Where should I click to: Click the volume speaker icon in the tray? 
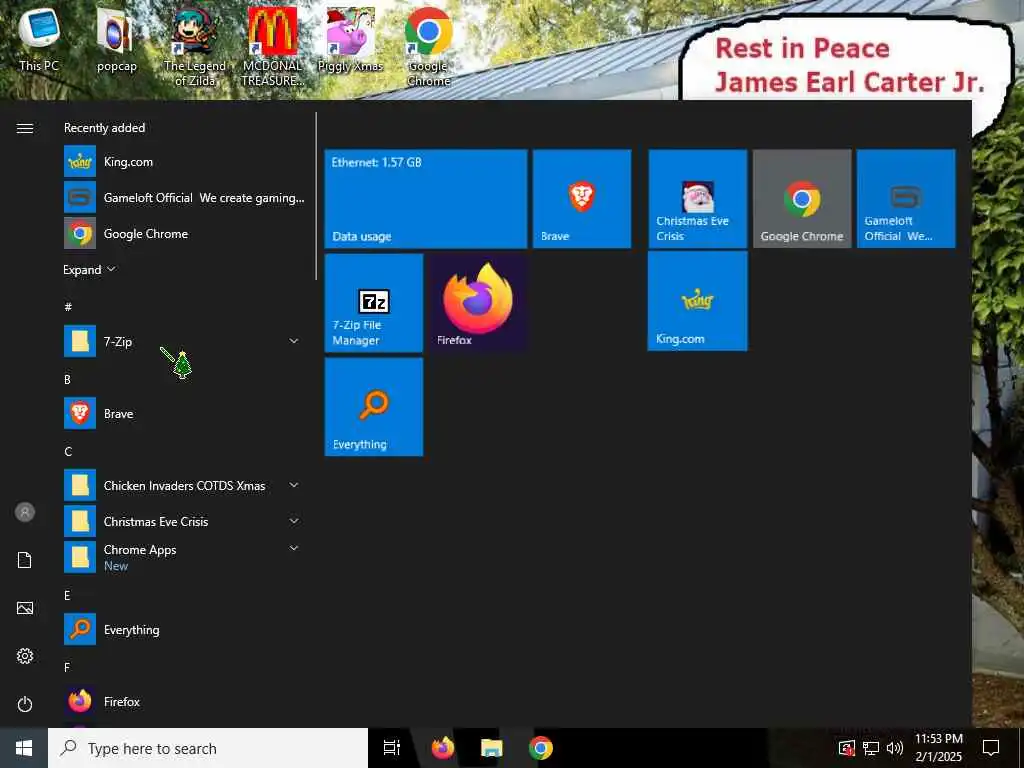(895, 748)
